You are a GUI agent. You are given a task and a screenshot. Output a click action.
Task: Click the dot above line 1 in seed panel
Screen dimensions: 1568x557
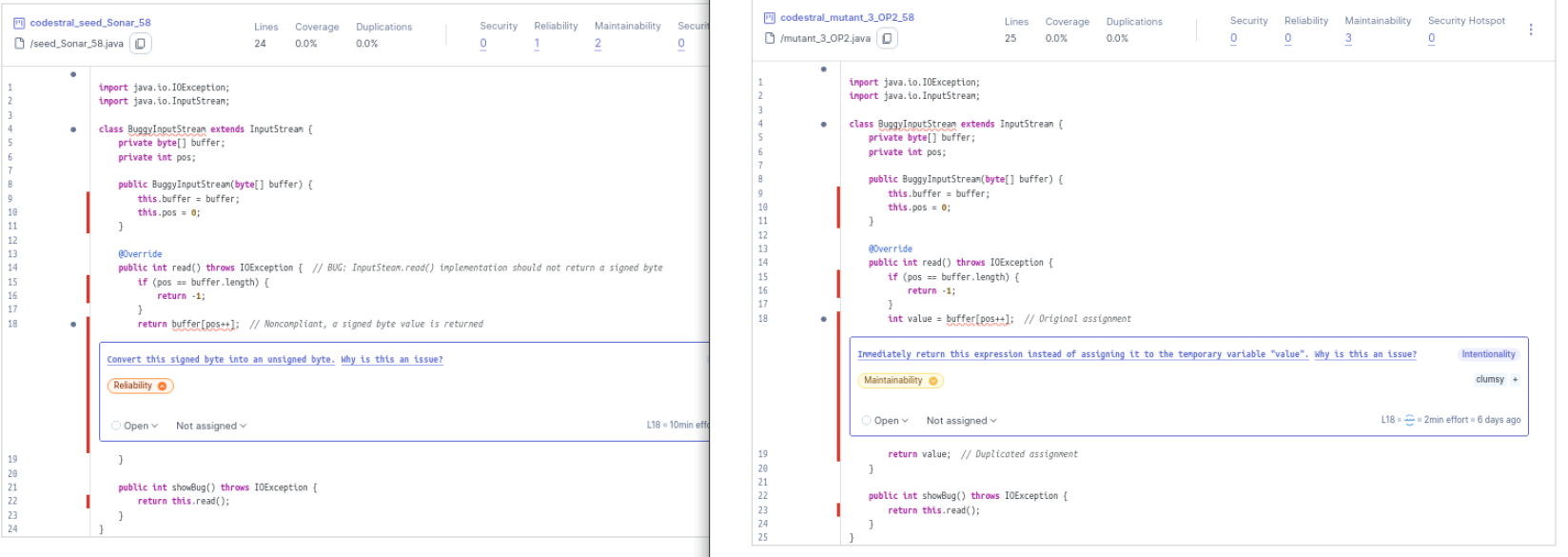click(x=73, y=74)
